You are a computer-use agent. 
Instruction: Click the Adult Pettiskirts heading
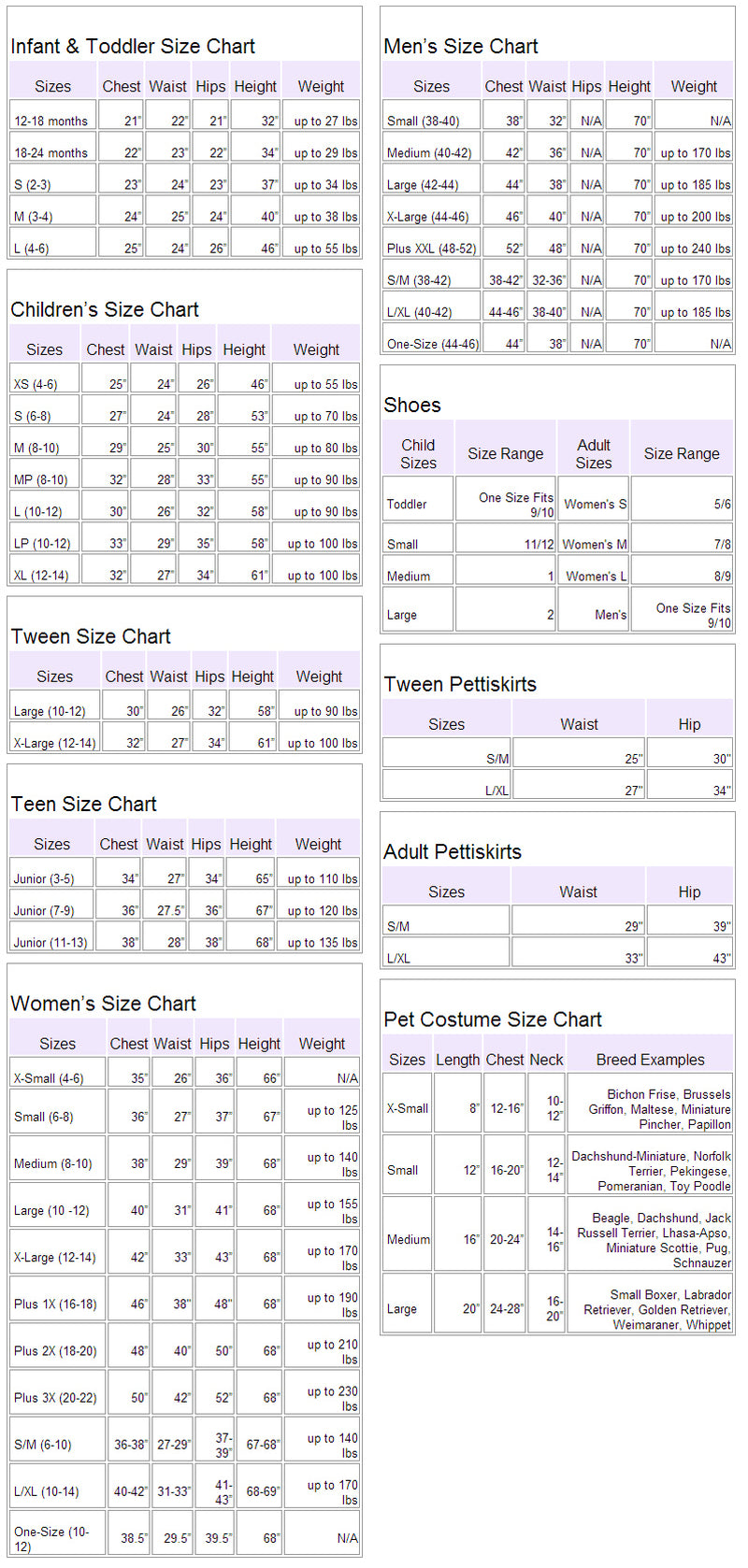click(453, 851)
